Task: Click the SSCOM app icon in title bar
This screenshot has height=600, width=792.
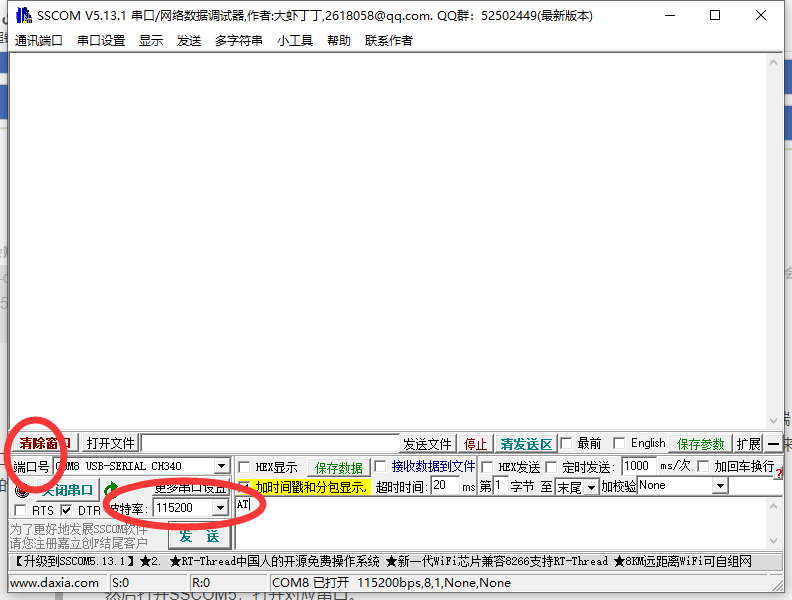Action: (24, 16)
